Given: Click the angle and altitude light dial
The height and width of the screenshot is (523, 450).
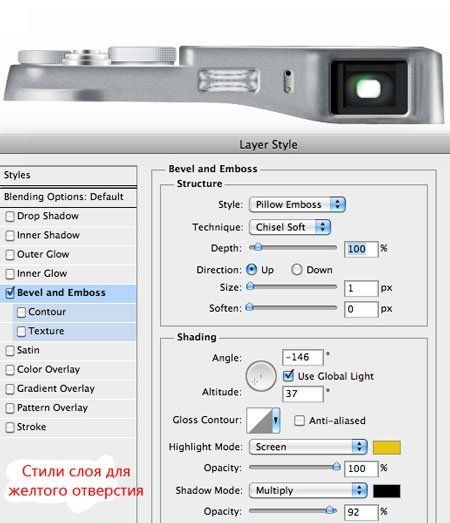Looking at the screenshot, I should [261, 376].
